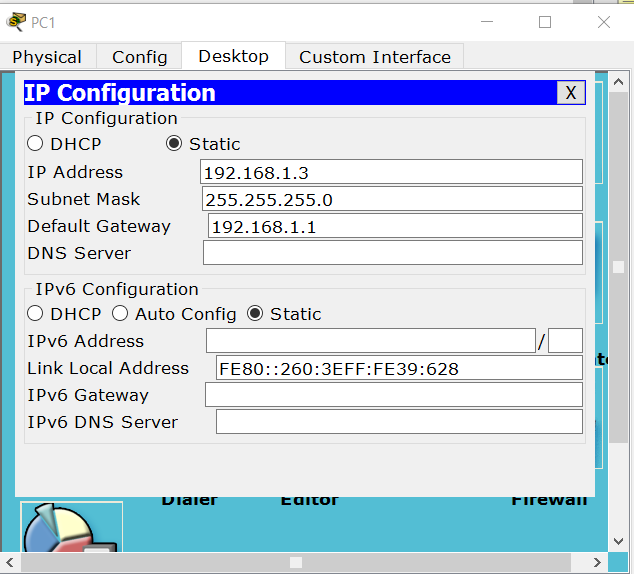Click the Link Local Address field
This screenshot has width=634, height=574.
[x=399, y=367]
